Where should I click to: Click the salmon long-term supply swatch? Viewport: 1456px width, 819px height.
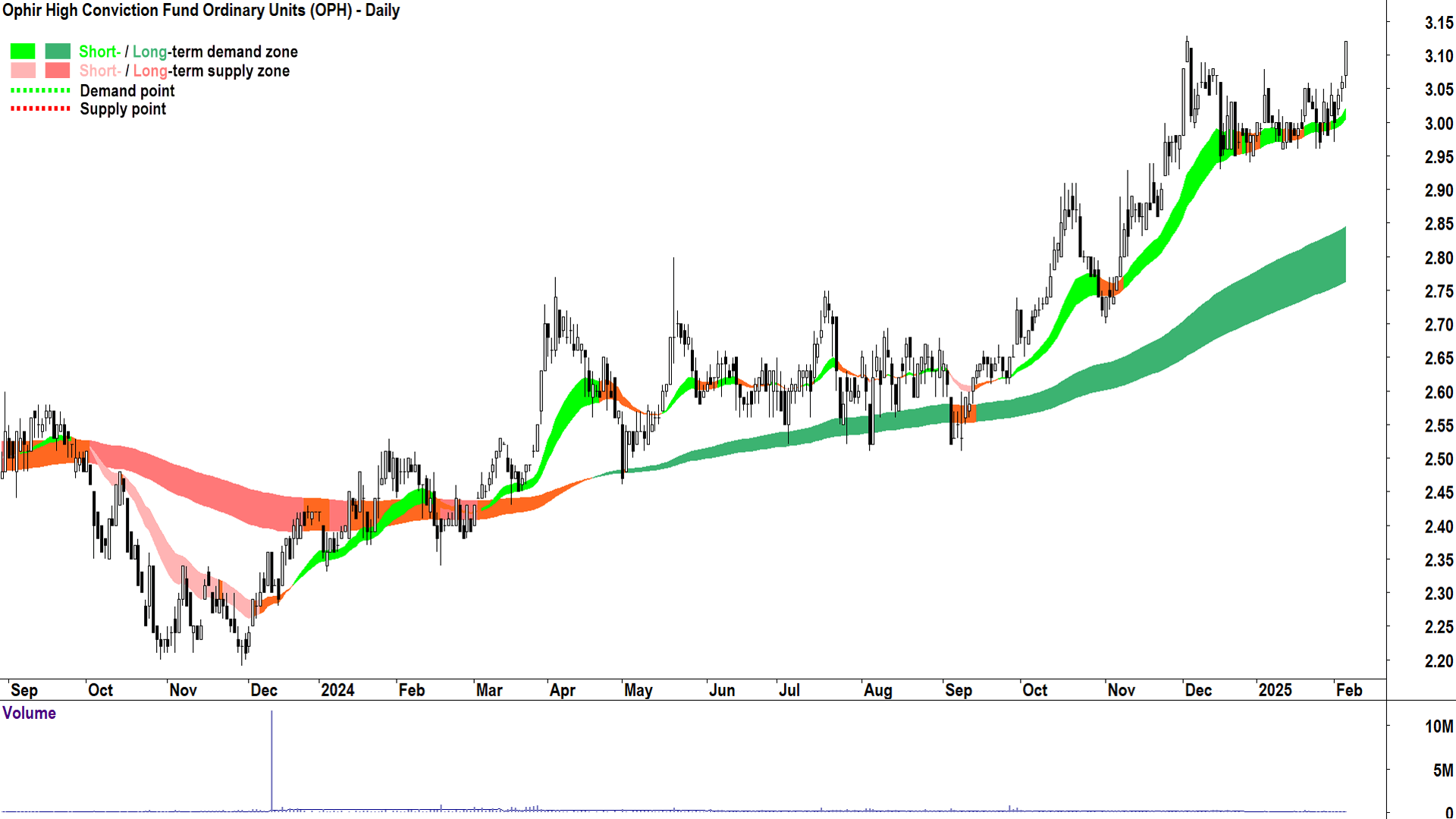[x=58, y=71]
